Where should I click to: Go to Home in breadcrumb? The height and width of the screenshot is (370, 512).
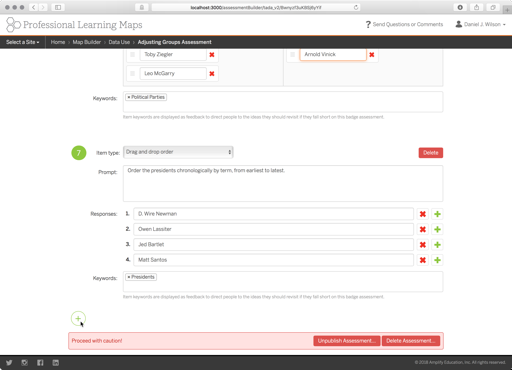58,42
